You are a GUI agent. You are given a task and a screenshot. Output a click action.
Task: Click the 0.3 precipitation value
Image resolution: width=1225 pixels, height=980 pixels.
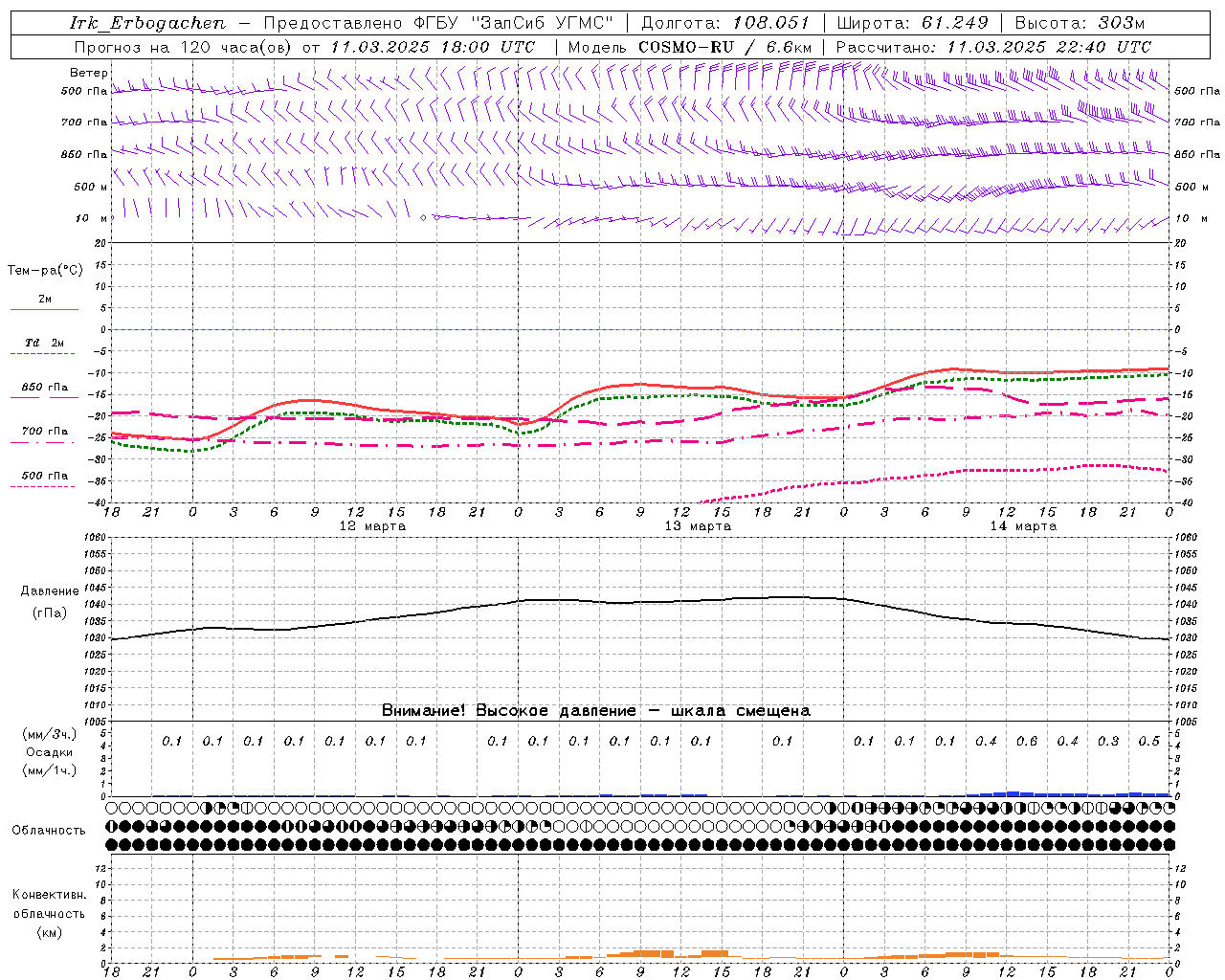pos(1108,741)
